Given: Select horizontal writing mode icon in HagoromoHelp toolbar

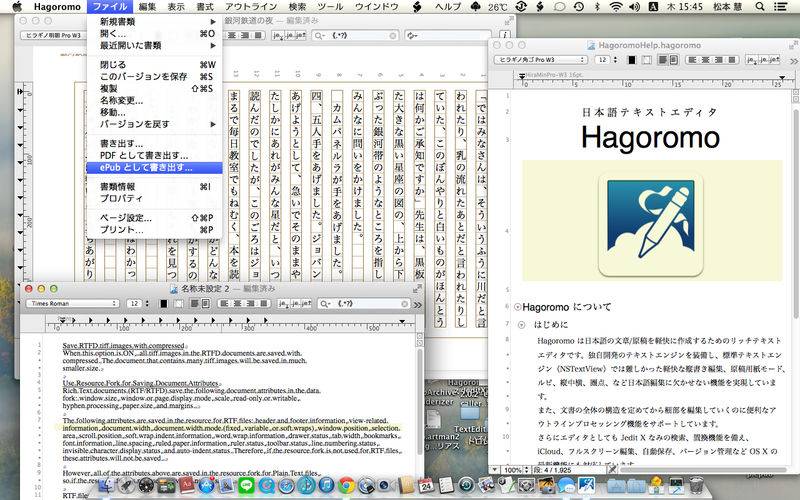Looking at the screenshot, I should click(x=663, y=60).
